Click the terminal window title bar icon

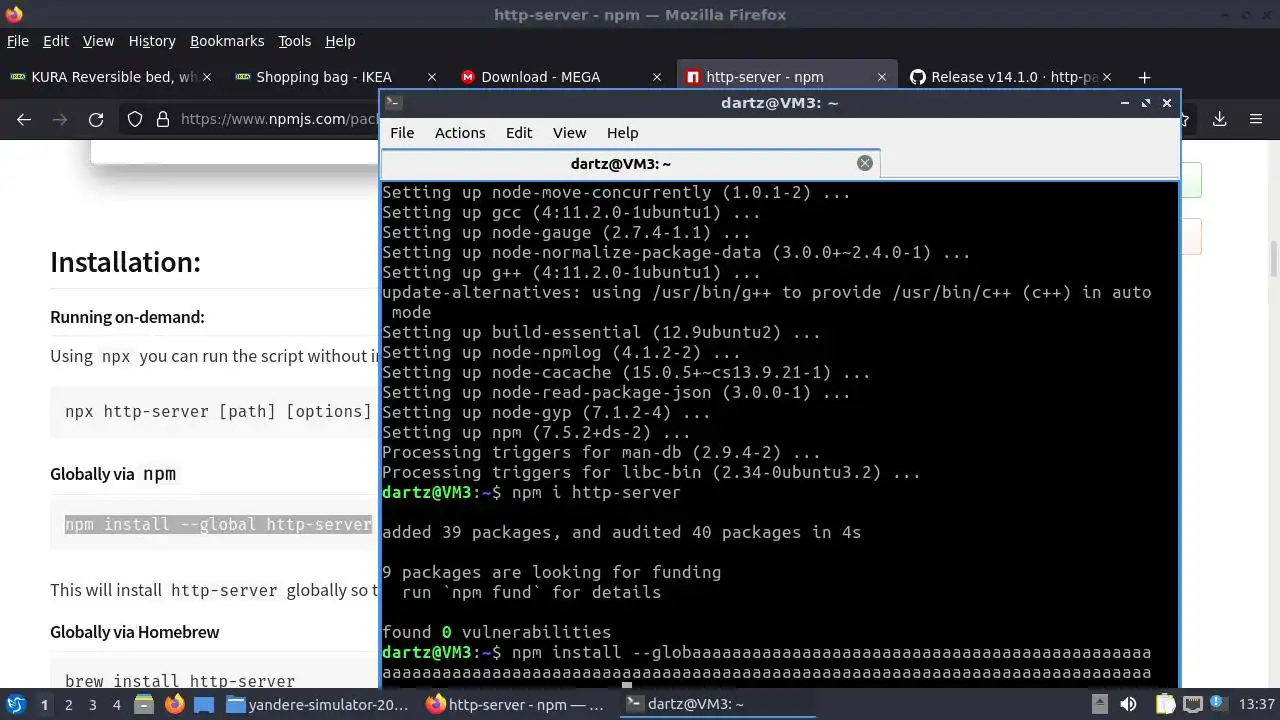[394, 102]
